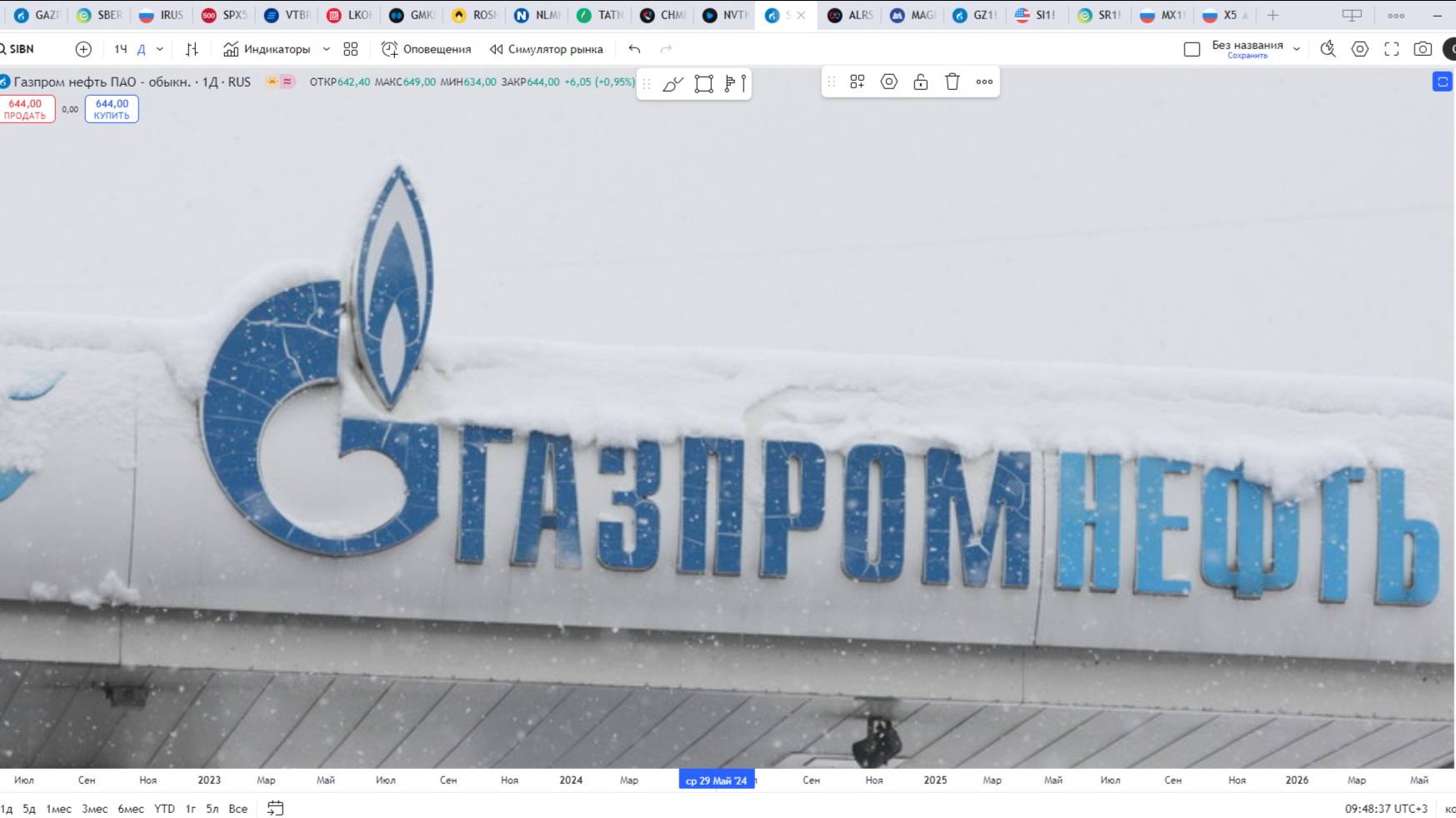Switch to the NLMK tab

pyautogui.click(x=538, y=15)
